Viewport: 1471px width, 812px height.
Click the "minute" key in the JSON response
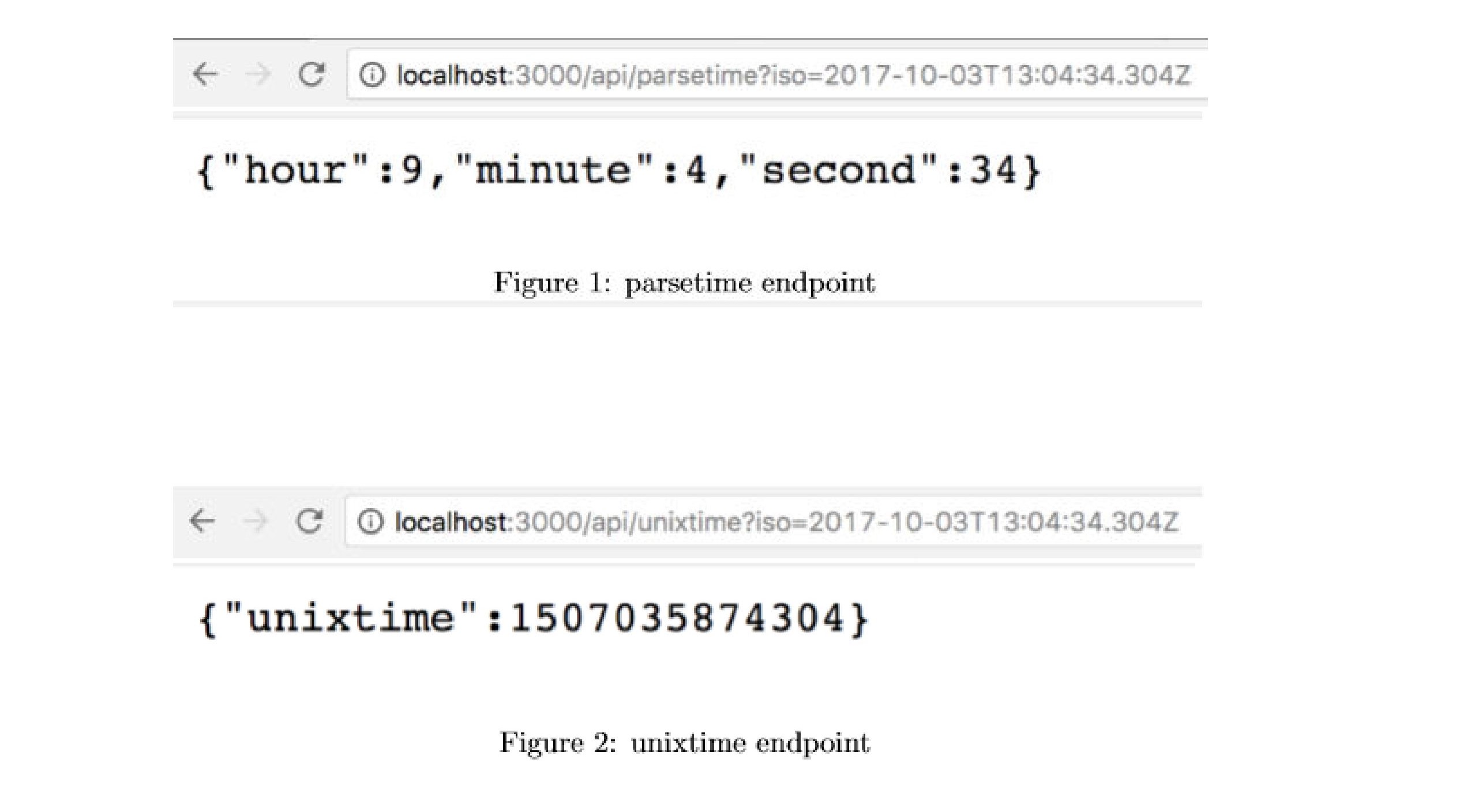(x=553, y=170)
